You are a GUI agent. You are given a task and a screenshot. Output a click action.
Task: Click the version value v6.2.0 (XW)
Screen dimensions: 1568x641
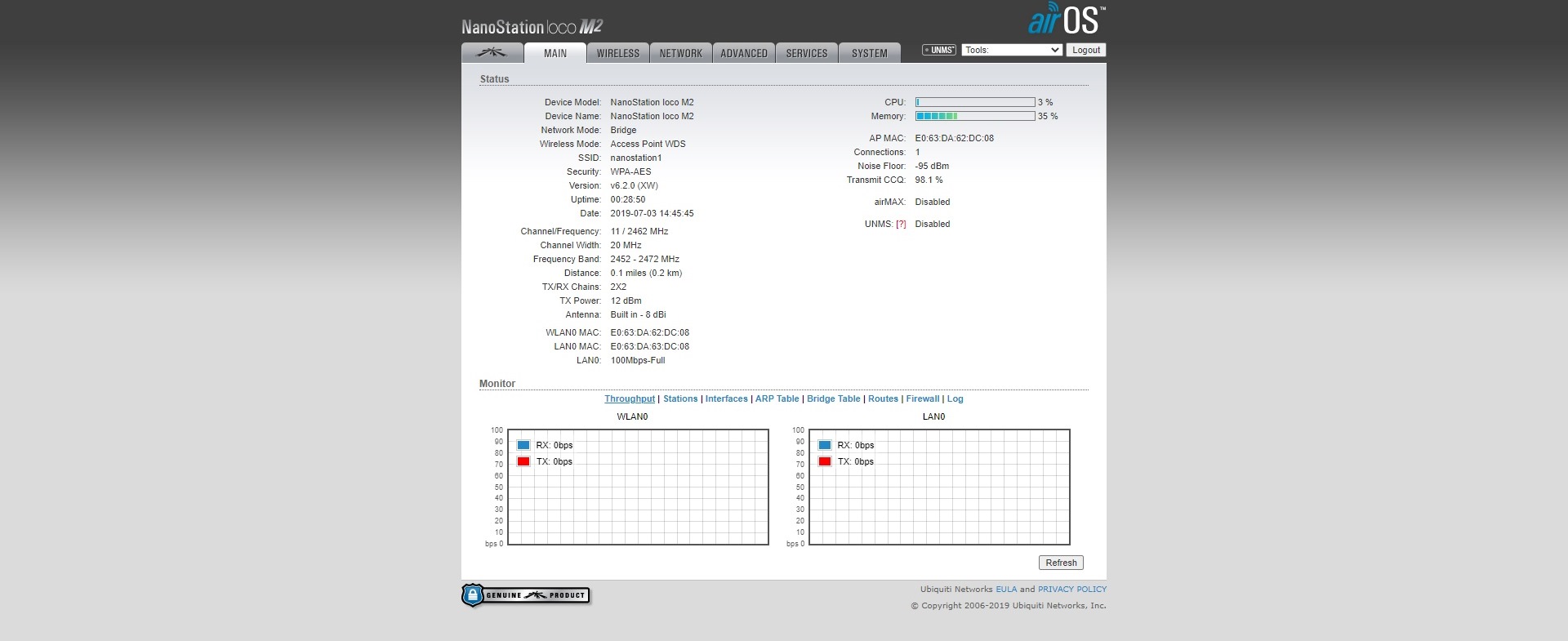(635, 185)
